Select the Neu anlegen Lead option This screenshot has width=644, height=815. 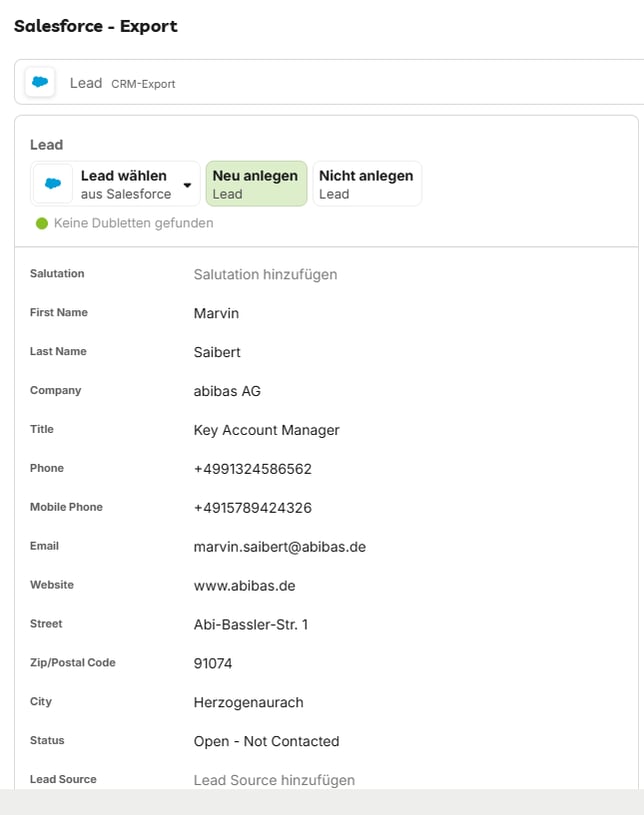click(x=256, y=184)
